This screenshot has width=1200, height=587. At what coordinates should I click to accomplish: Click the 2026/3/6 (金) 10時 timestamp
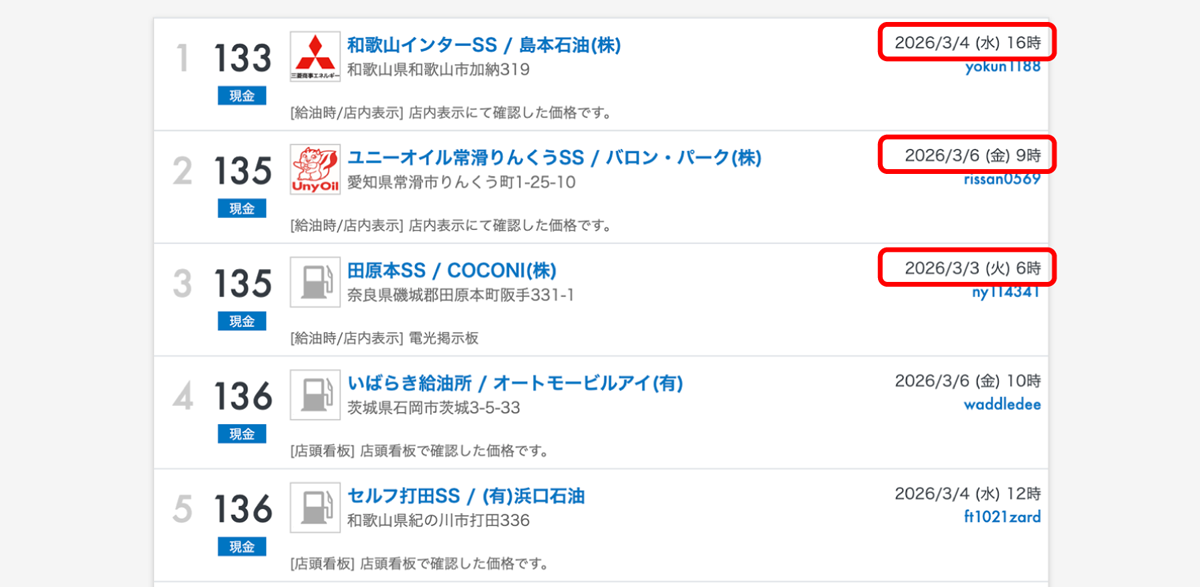(x=967, y=381)
